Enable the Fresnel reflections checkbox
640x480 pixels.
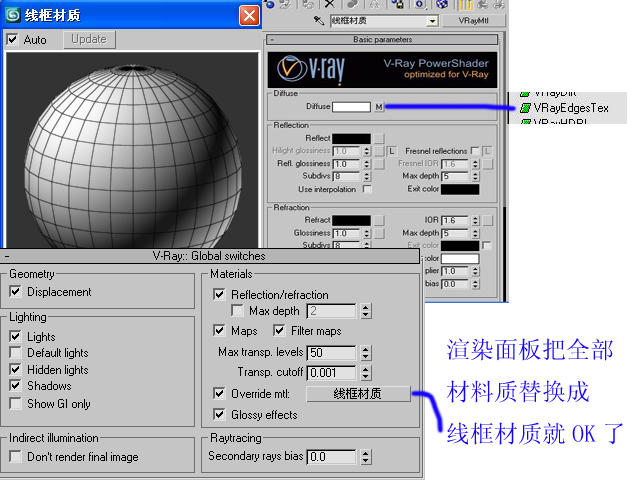[475, 150]
